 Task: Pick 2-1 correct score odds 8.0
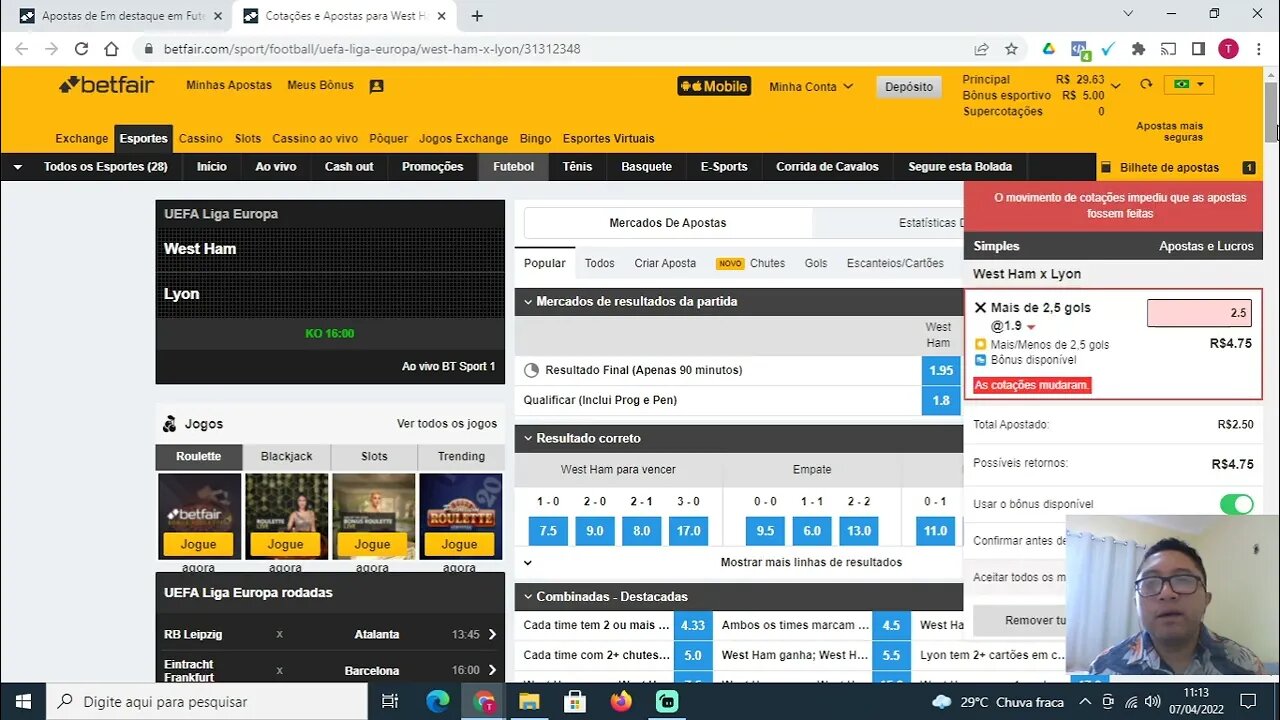point(642,530)
